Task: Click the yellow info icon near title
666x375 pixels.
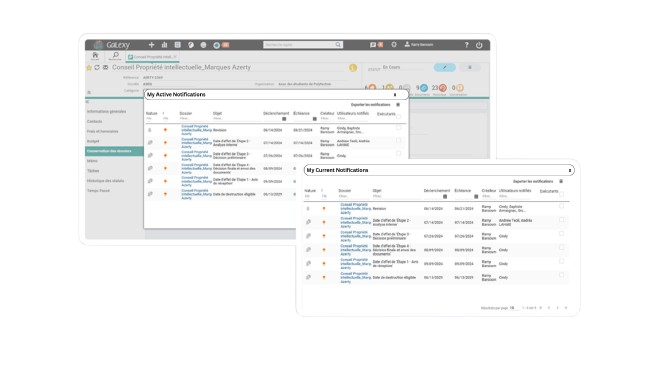Action: [353, 68]
